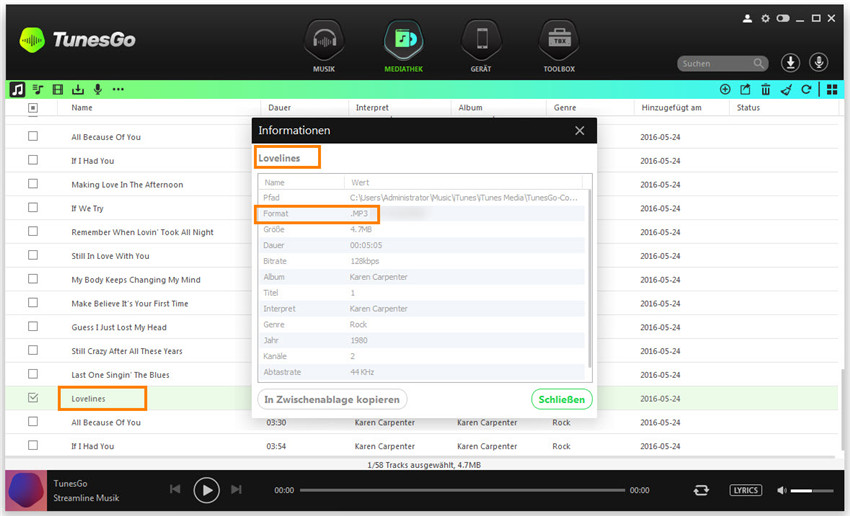Click the TunesGo logo
Image resolution: width=850 pixels, height=516 pixels.
[x=77, y=40]
